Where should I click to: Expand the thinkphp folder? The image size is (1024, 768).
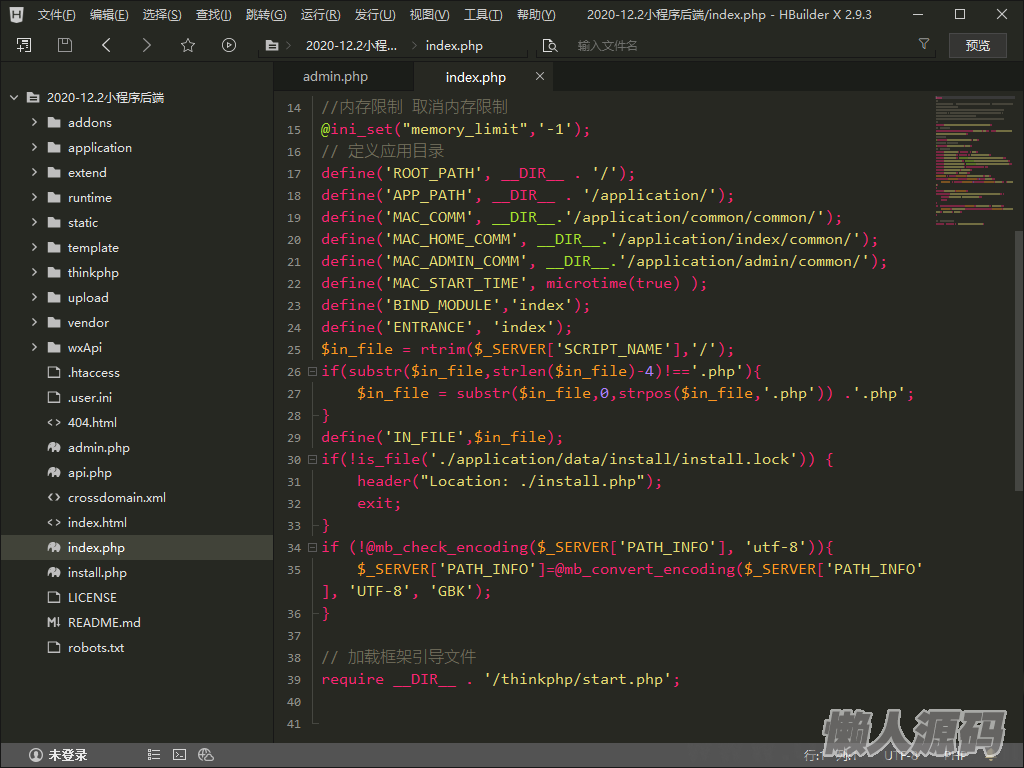point(35,273)
